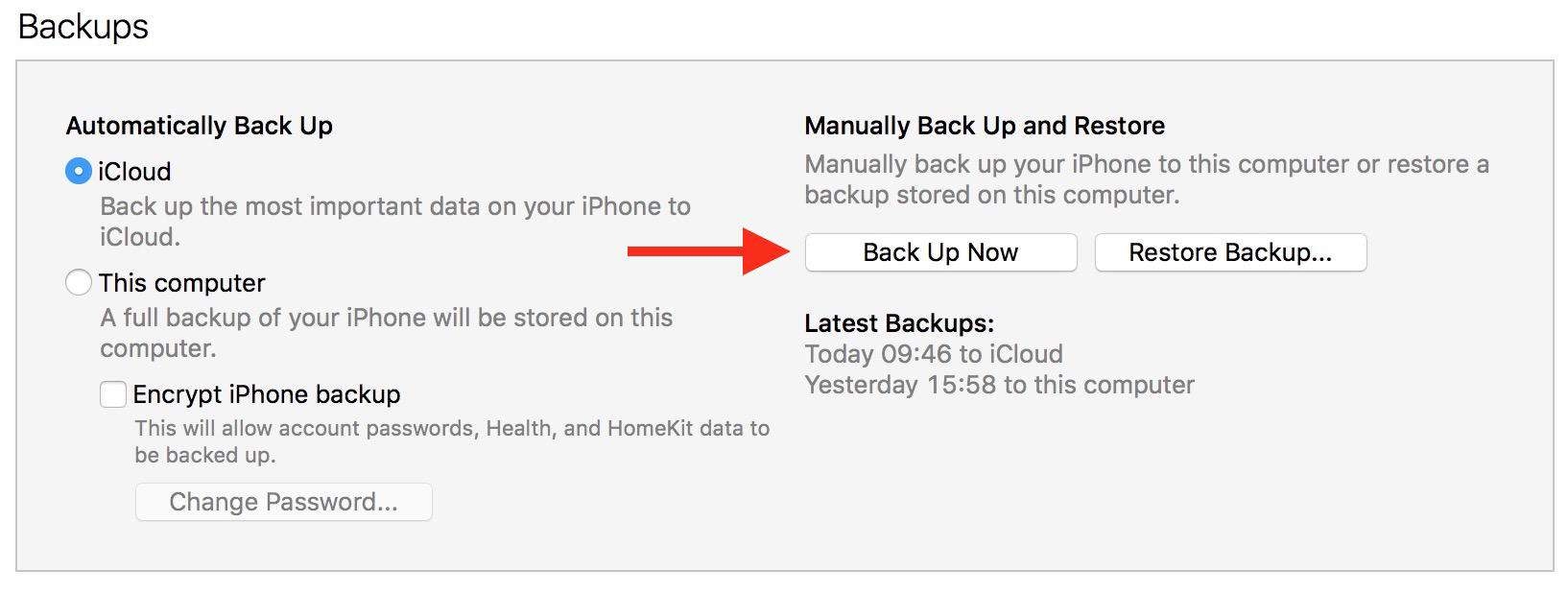Click the Backups section heading

(83, 26)
